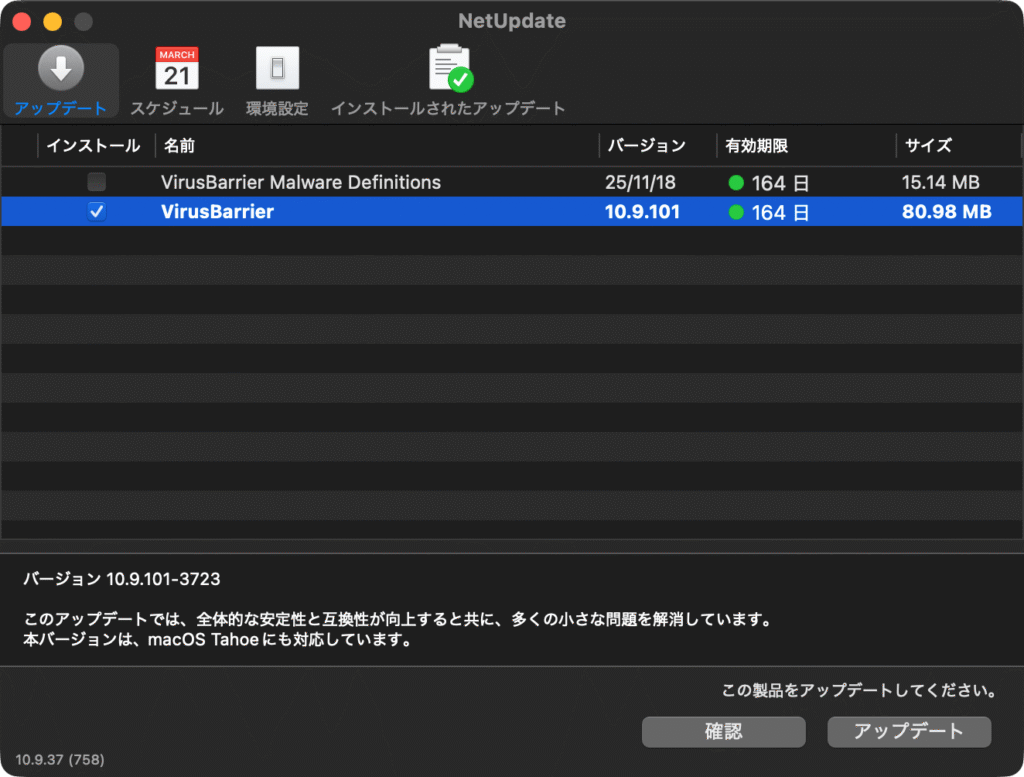
Task: Enable VirusBarrier Malware Definitions install checkbox
Action: [x=96, y=182]
